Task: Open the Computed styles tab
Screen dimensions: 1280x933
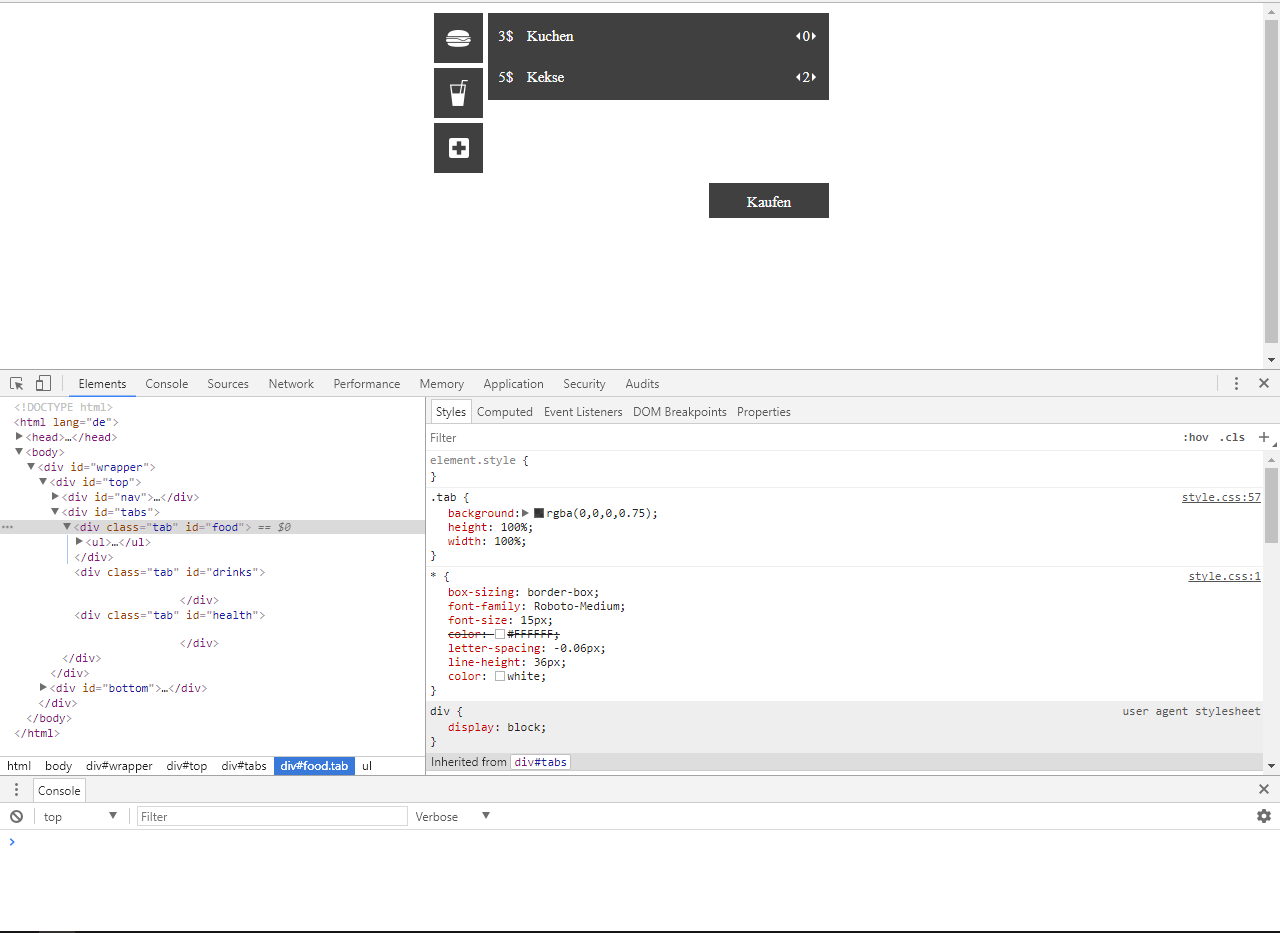Action: coord(504,412)
